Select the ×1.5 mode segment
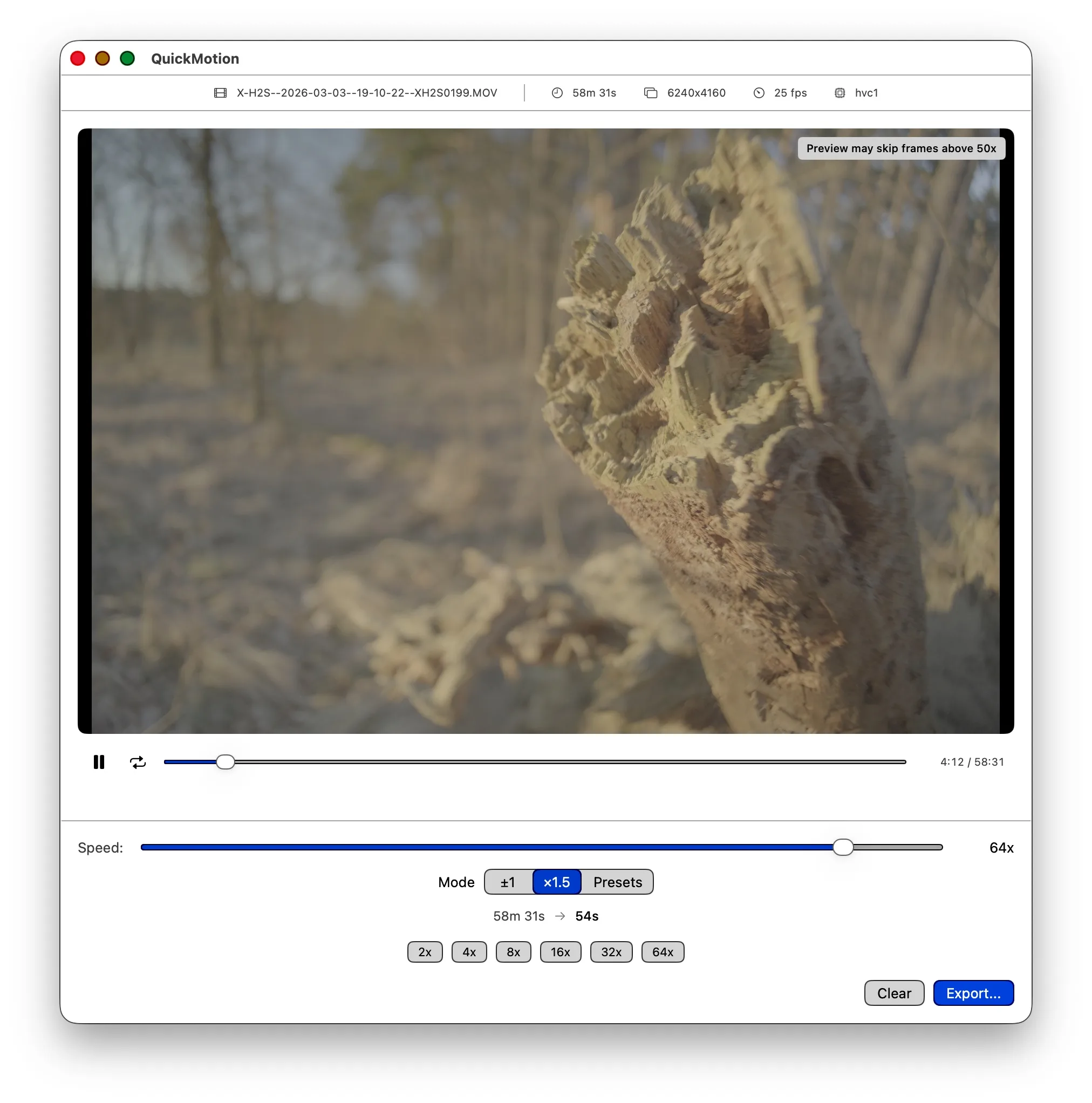The height and width of the screenshot is (1103, 1092). click(557, 882)
